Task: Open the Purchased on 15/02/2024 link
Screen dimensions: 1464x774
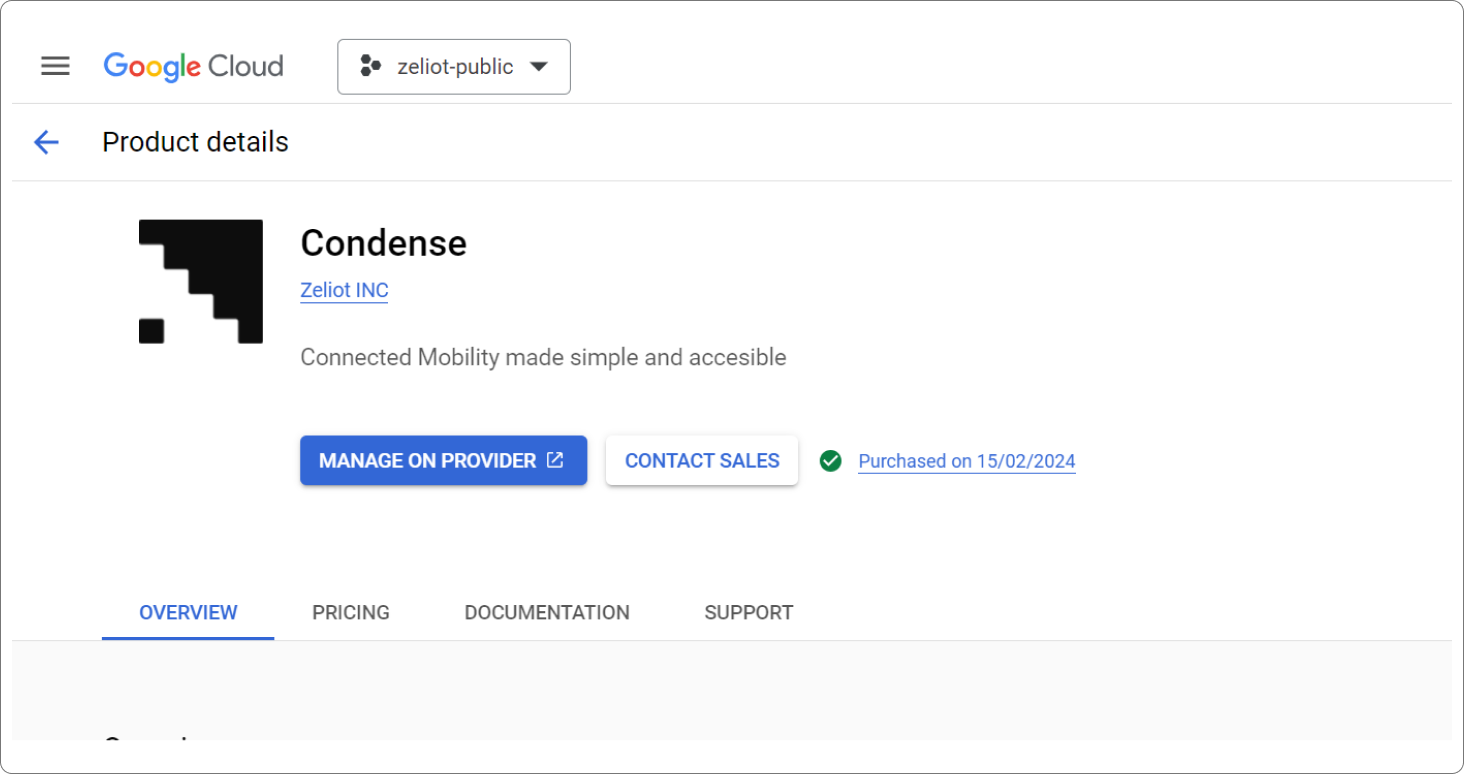Action: click(966, 461)
